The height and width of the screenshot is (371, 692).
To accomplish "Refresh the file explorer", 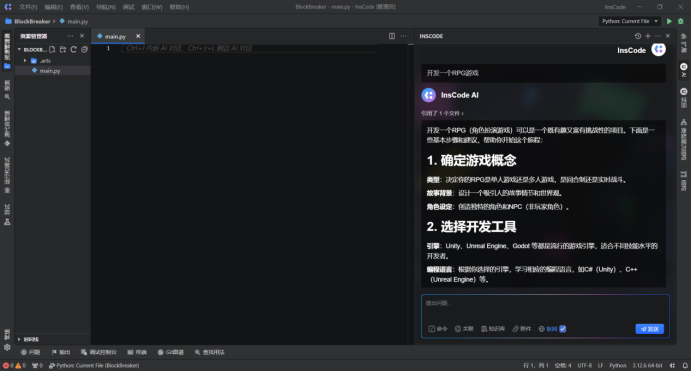I will (74, 49).
